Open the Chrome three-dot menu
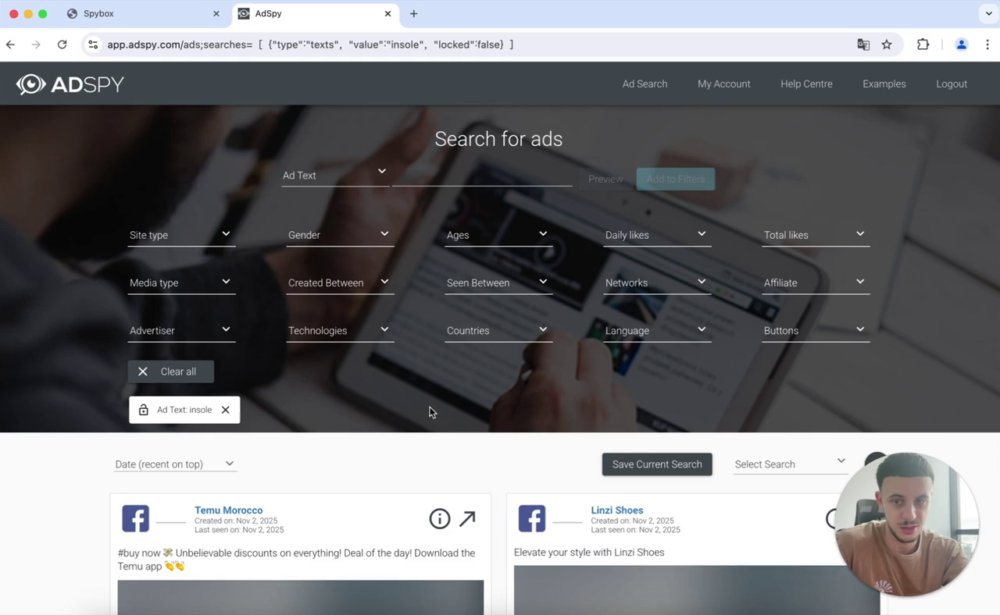 coord(987,45)
